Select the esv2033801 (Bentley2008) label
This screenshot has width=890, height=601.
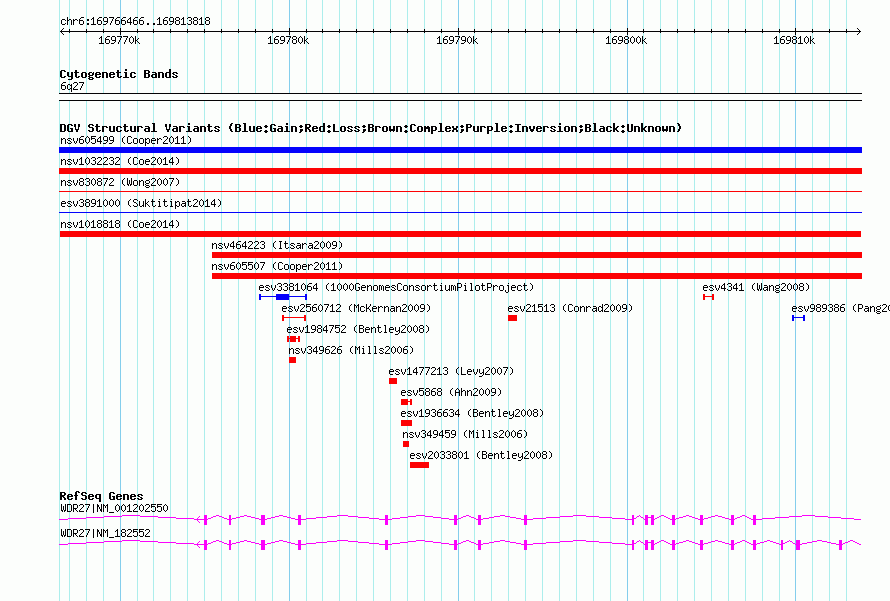point(481,455)
